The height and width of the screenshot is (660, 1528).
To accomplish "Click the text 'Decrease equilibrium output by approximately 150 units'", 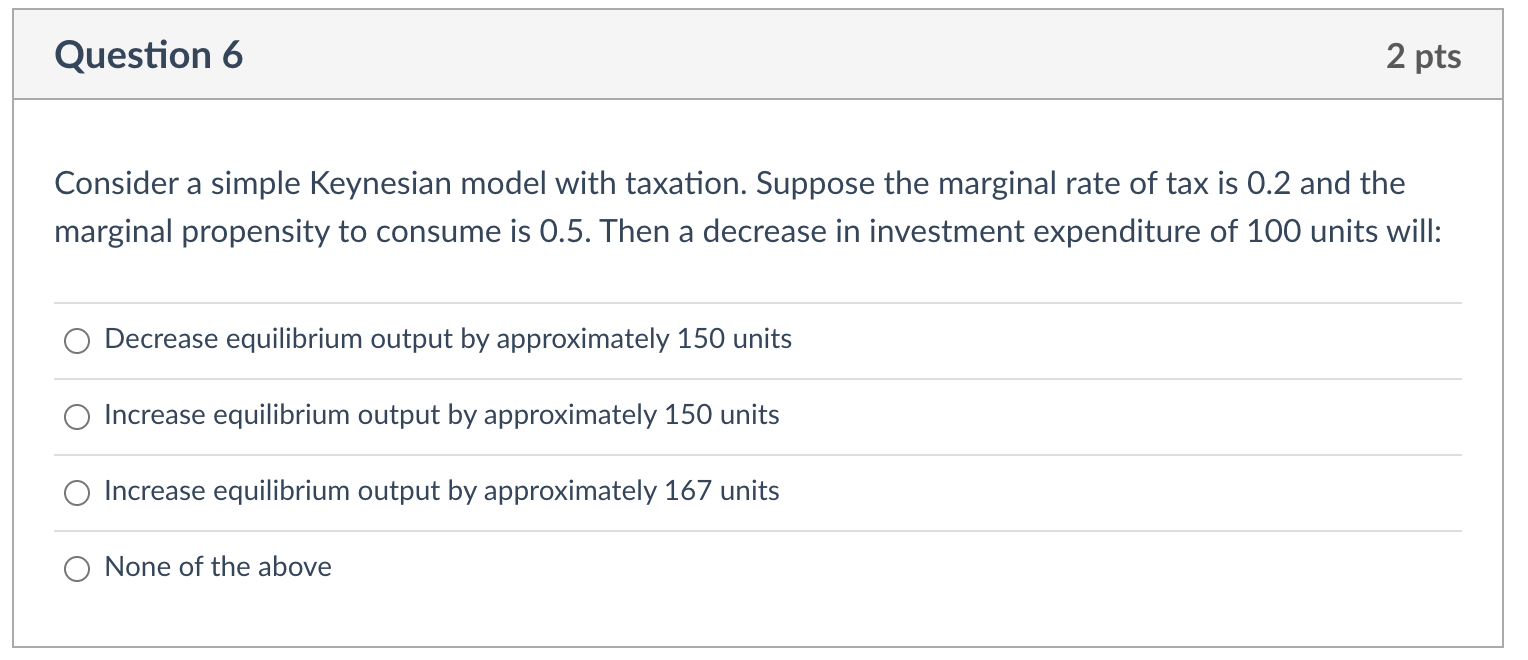I will pyautogui.click(x=448, y=340).
